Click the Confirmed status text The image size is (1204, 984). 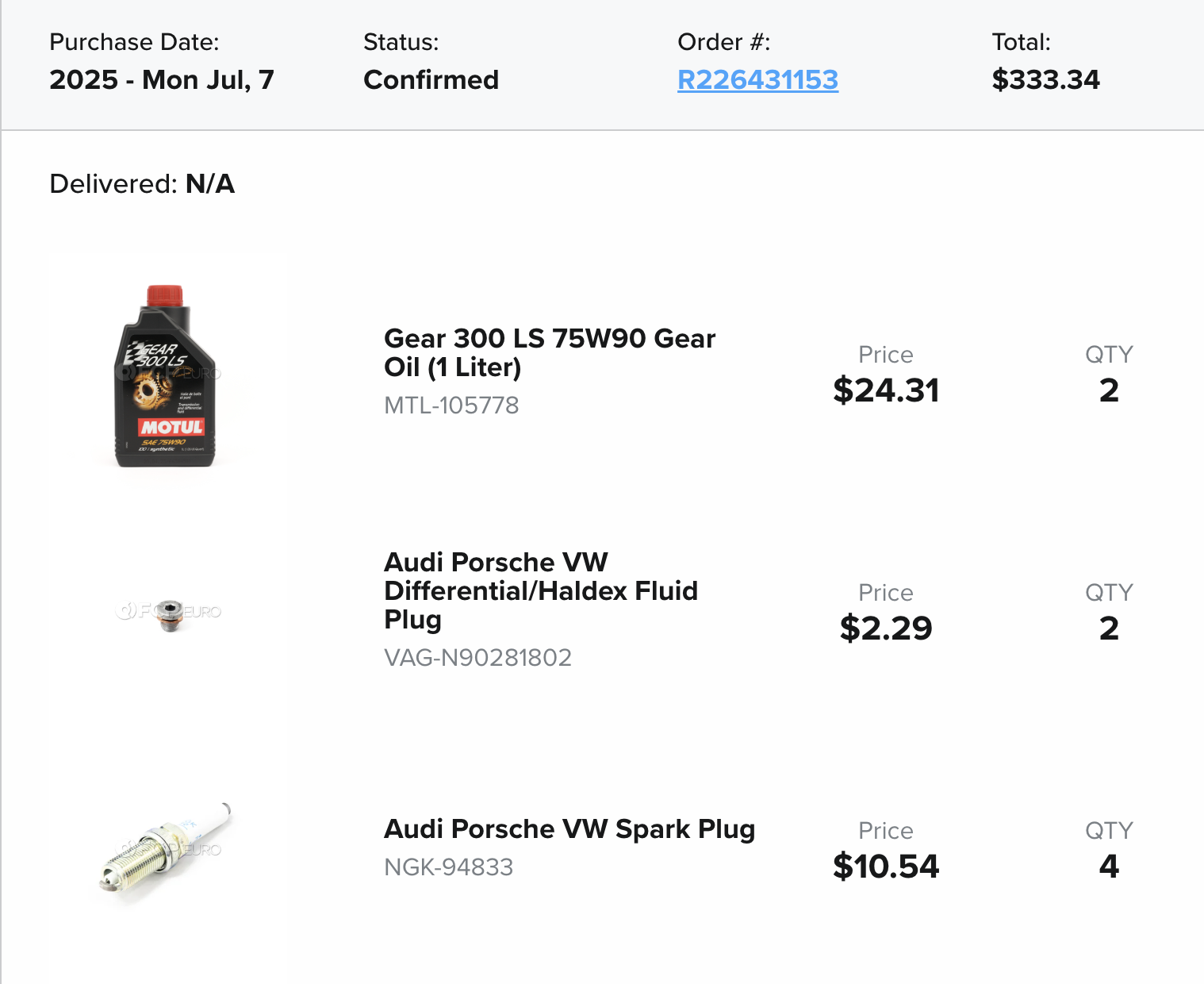431,79
